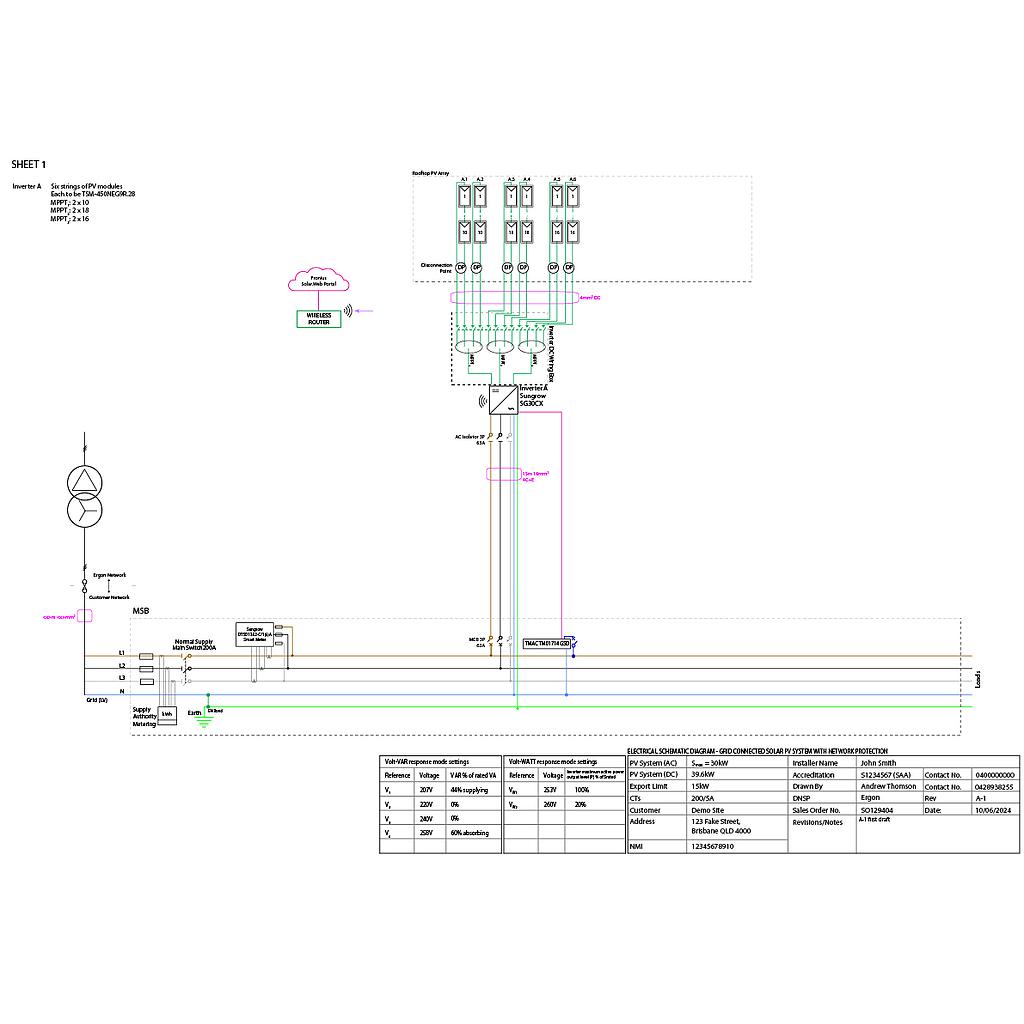The width and height of the screenshot is (1024, 1024).
Task: Click the Fronius Solar.Web Portal cloud symbol
Action: tap(319, 280)
